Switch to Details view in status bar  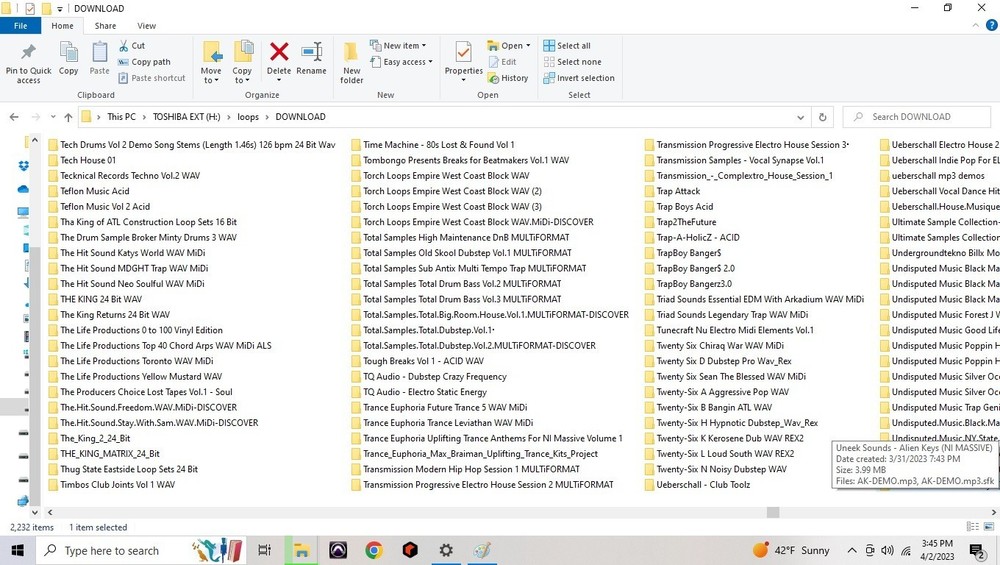pyautogui.click(x=973, y=527)
